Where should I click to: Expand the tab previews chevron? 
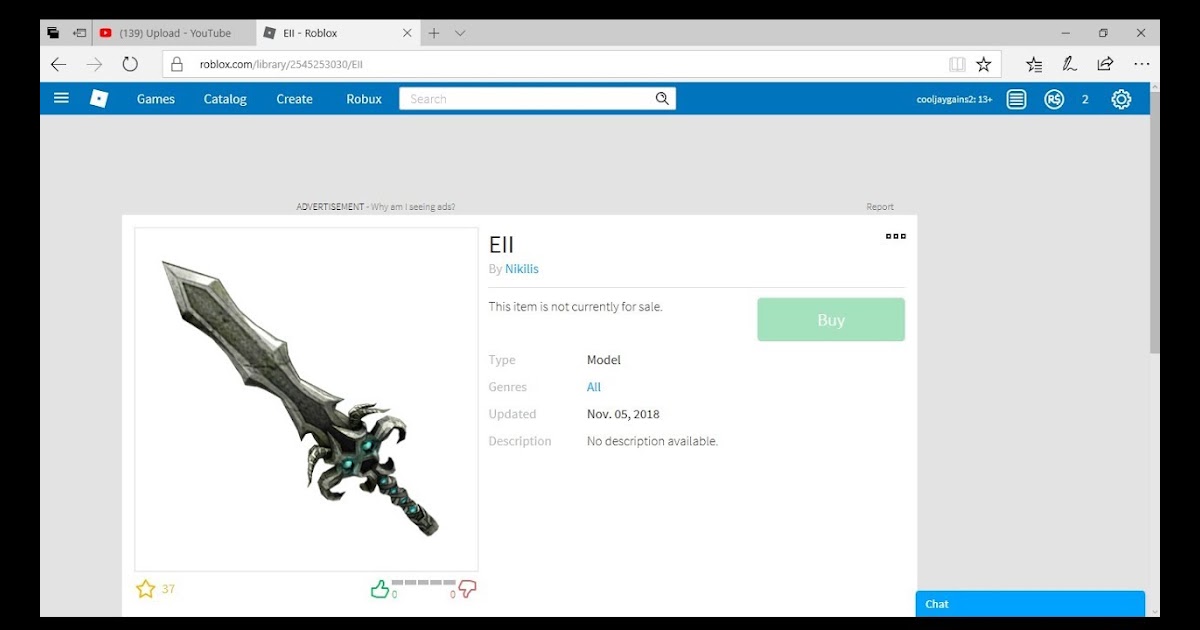[x=460, y=33]
